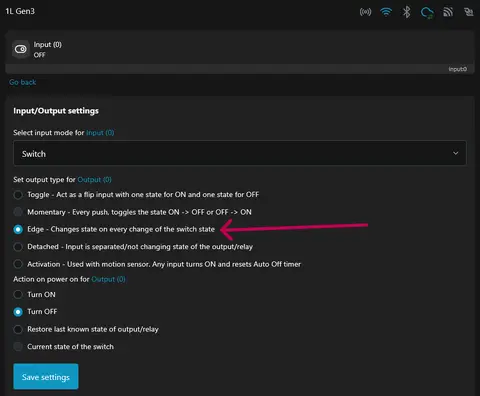Click the 1L Gen3 device title

pos(20,11)
